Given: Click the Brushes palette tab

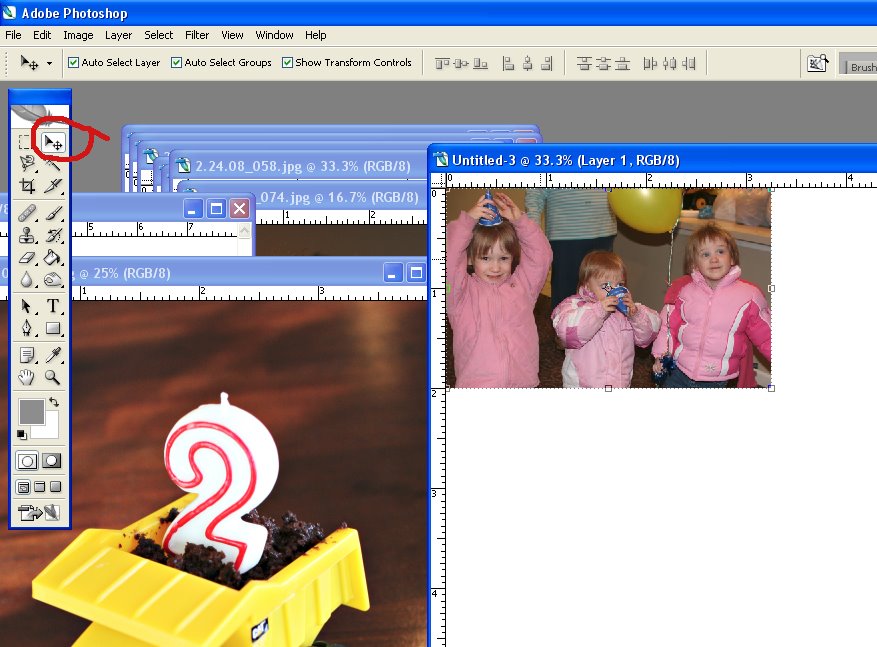Looking at the screenshot, I should pos(860,67).
